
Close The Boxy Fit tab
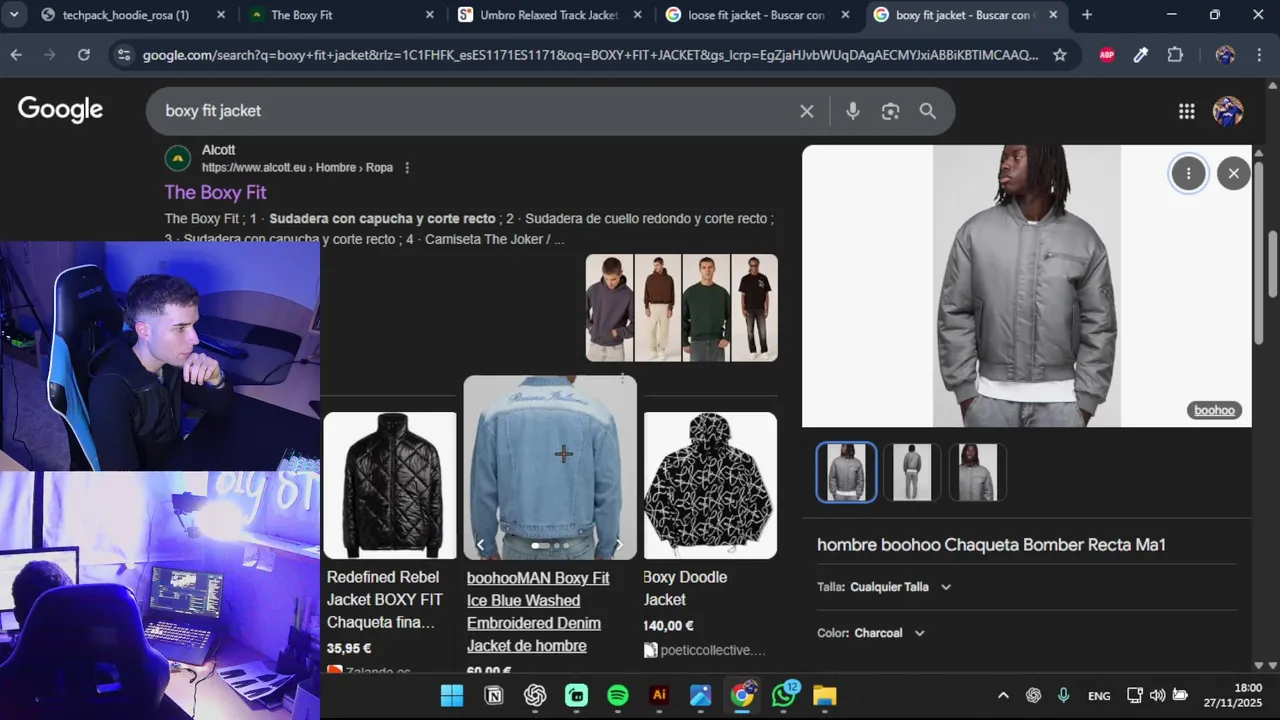[x=430, y=15]
